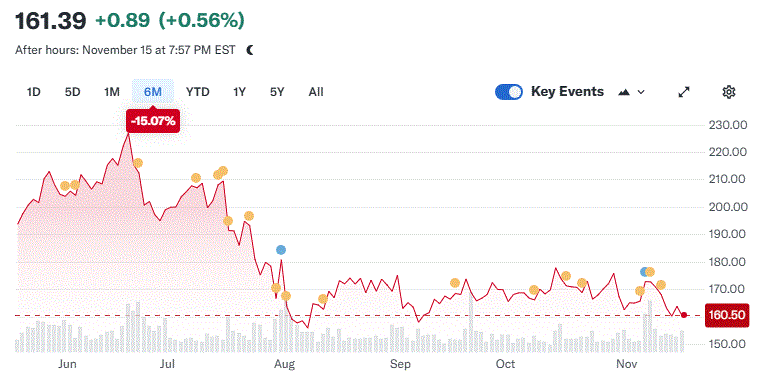This screenshot has width=758, height=376.
Task: Click the currently selected 6M range
Action: pos(153,91)
